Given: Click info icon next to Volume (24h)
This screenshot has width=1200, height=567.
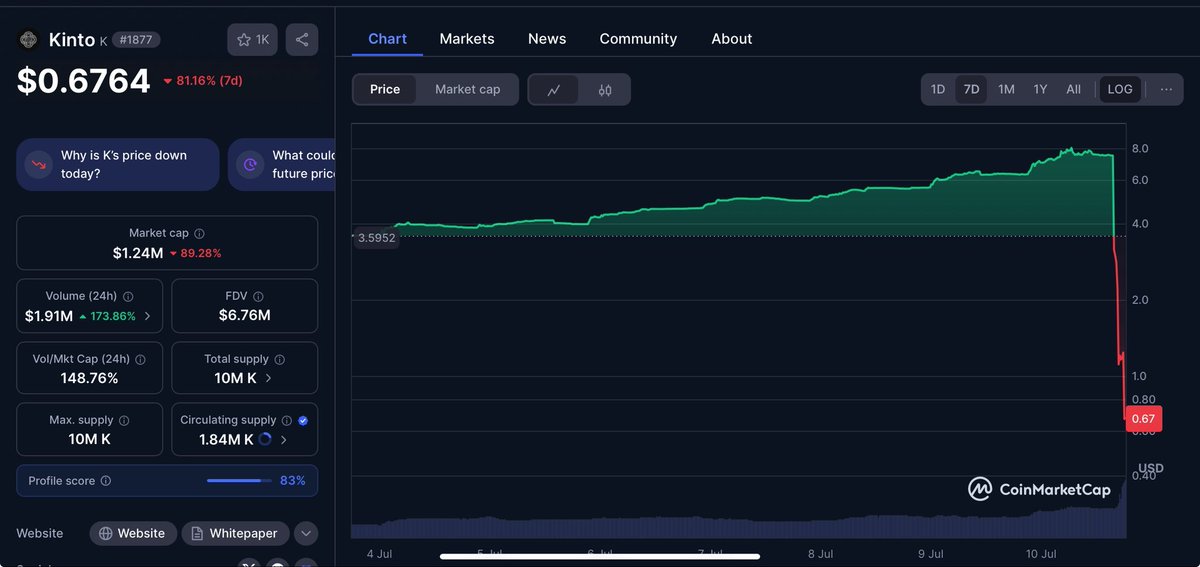Looking at the screenshot, I should [x=128, y=296].
